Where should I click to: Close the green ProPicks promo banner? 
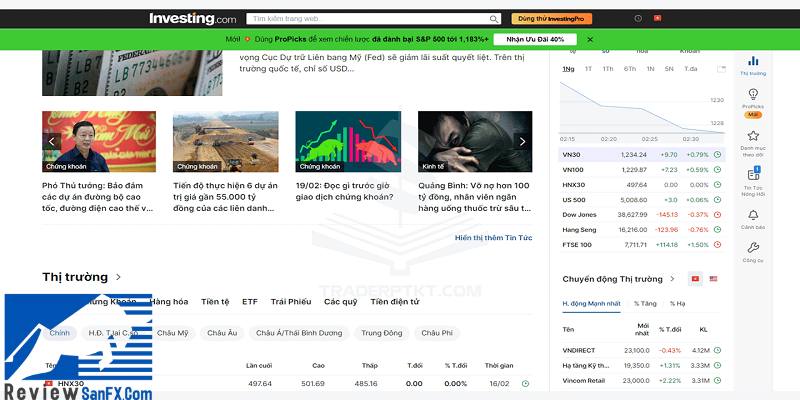[x=590, y=39]
